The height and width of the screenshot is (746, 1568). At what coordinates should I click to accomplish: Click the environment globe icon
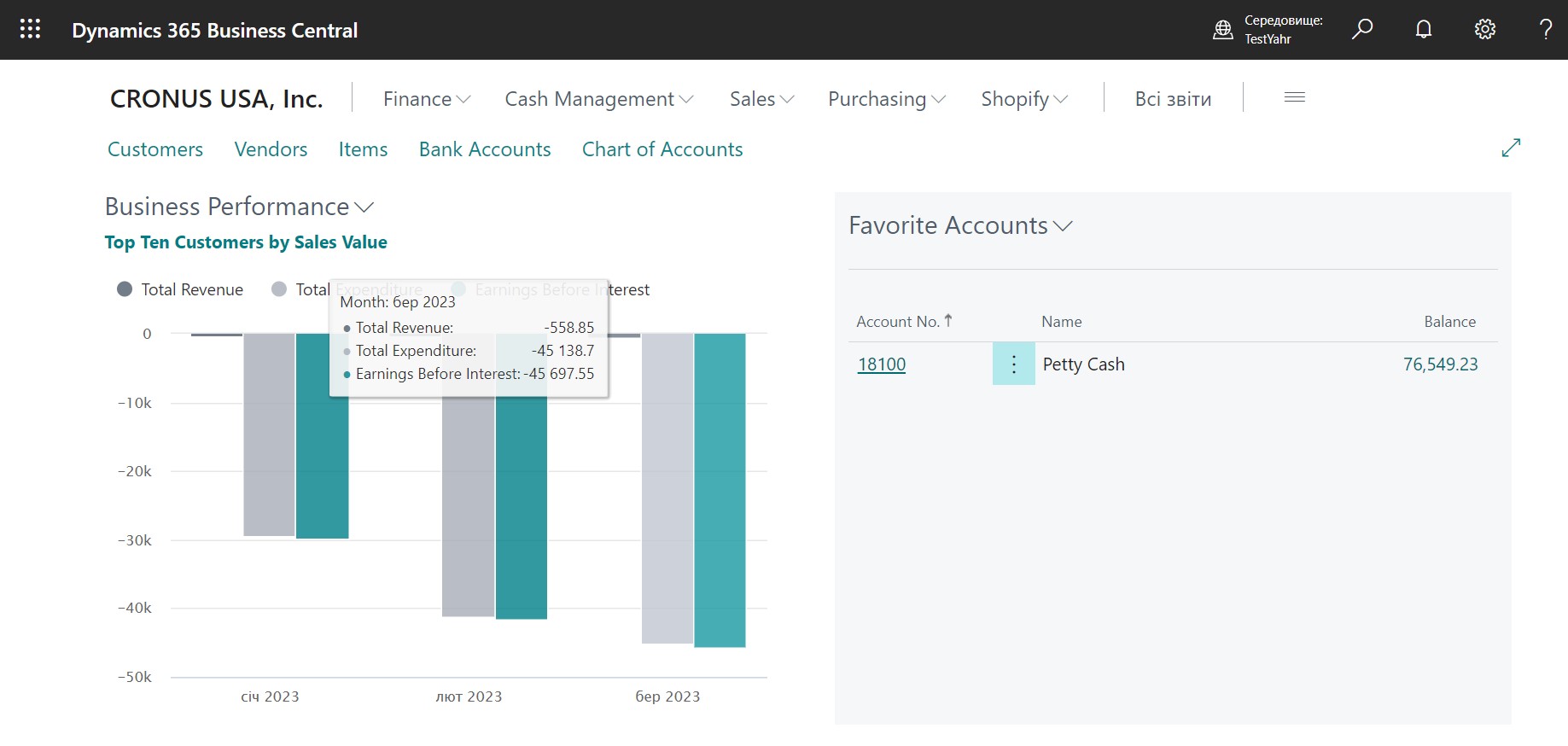[1222, 30]
